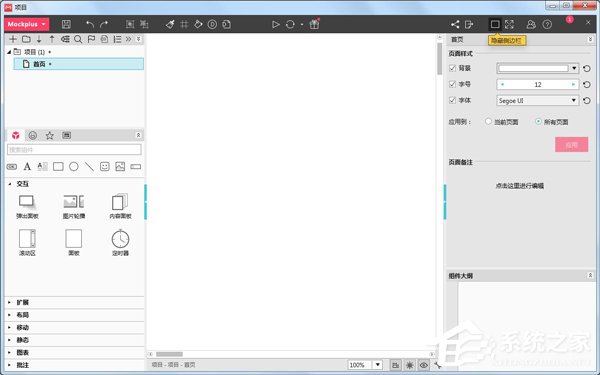The height and width of the screenshot is (375, 600).
Task: Click the page template icon beside circled D
Action: tap(227, 24)
